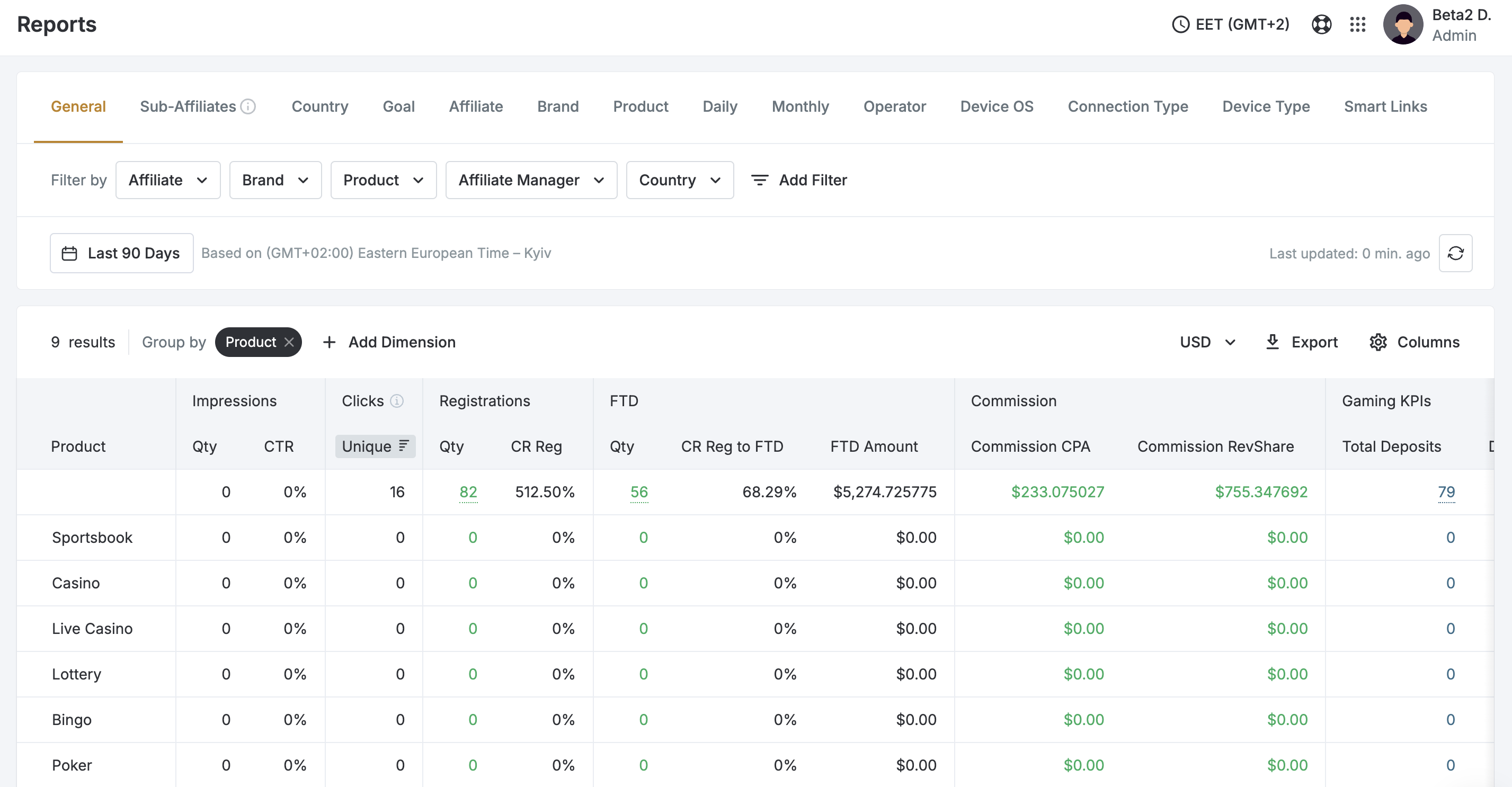The image size is (1512, 787).
Task: Click the Sub-Affiliates info icon
Action: click(x=248, y=106)
